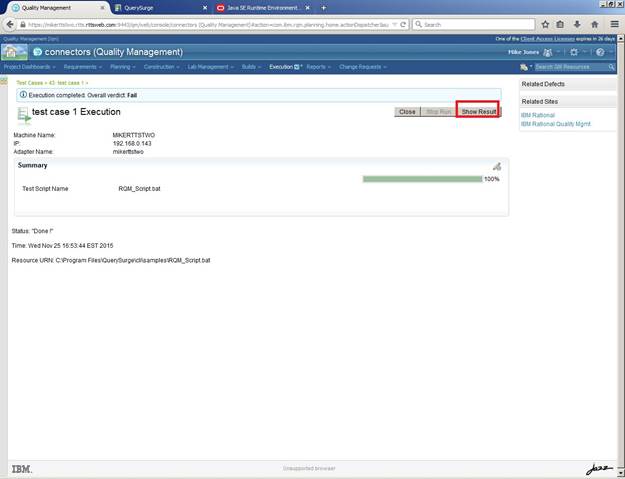Expand the Requirements menu

pos(83,67)
